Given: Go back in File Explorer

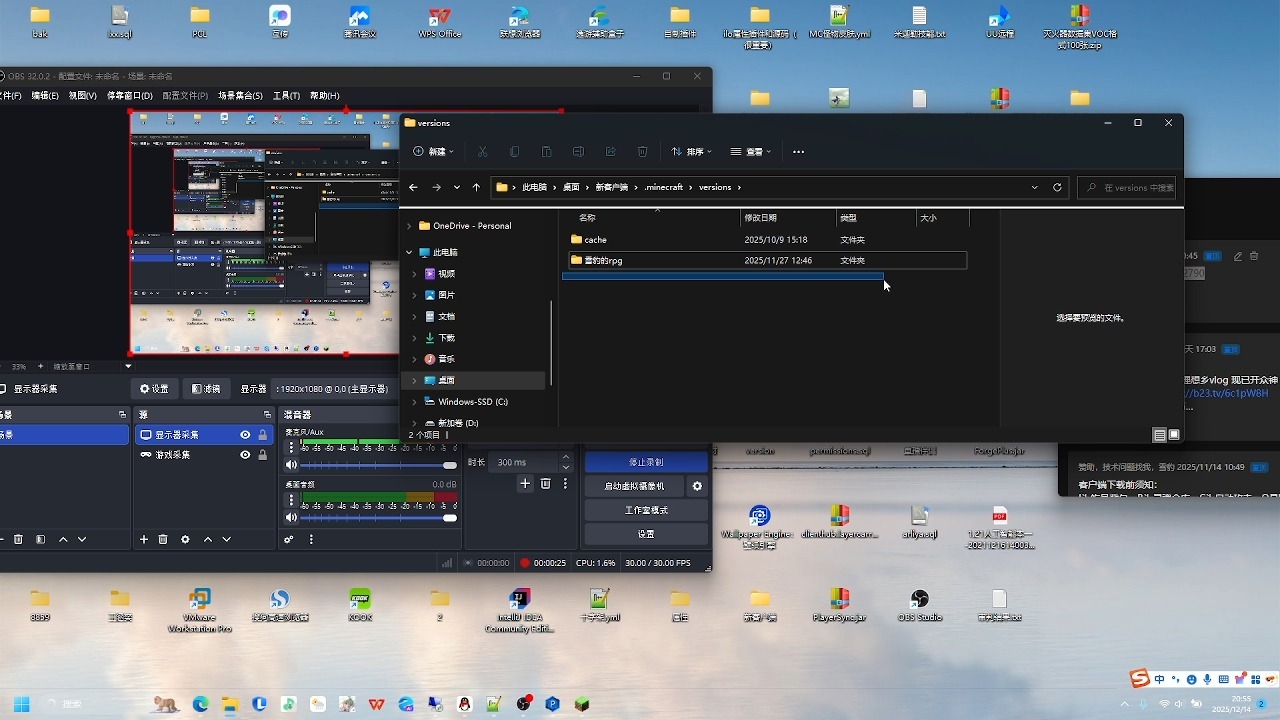Looking at the screenshot, I should tap(413, 187).
